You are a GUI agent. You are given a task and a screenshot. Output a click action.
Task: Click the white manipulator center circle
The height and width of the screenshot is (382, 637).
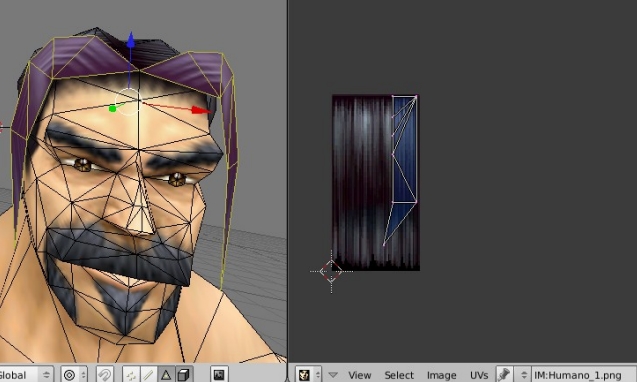[129, 102]
